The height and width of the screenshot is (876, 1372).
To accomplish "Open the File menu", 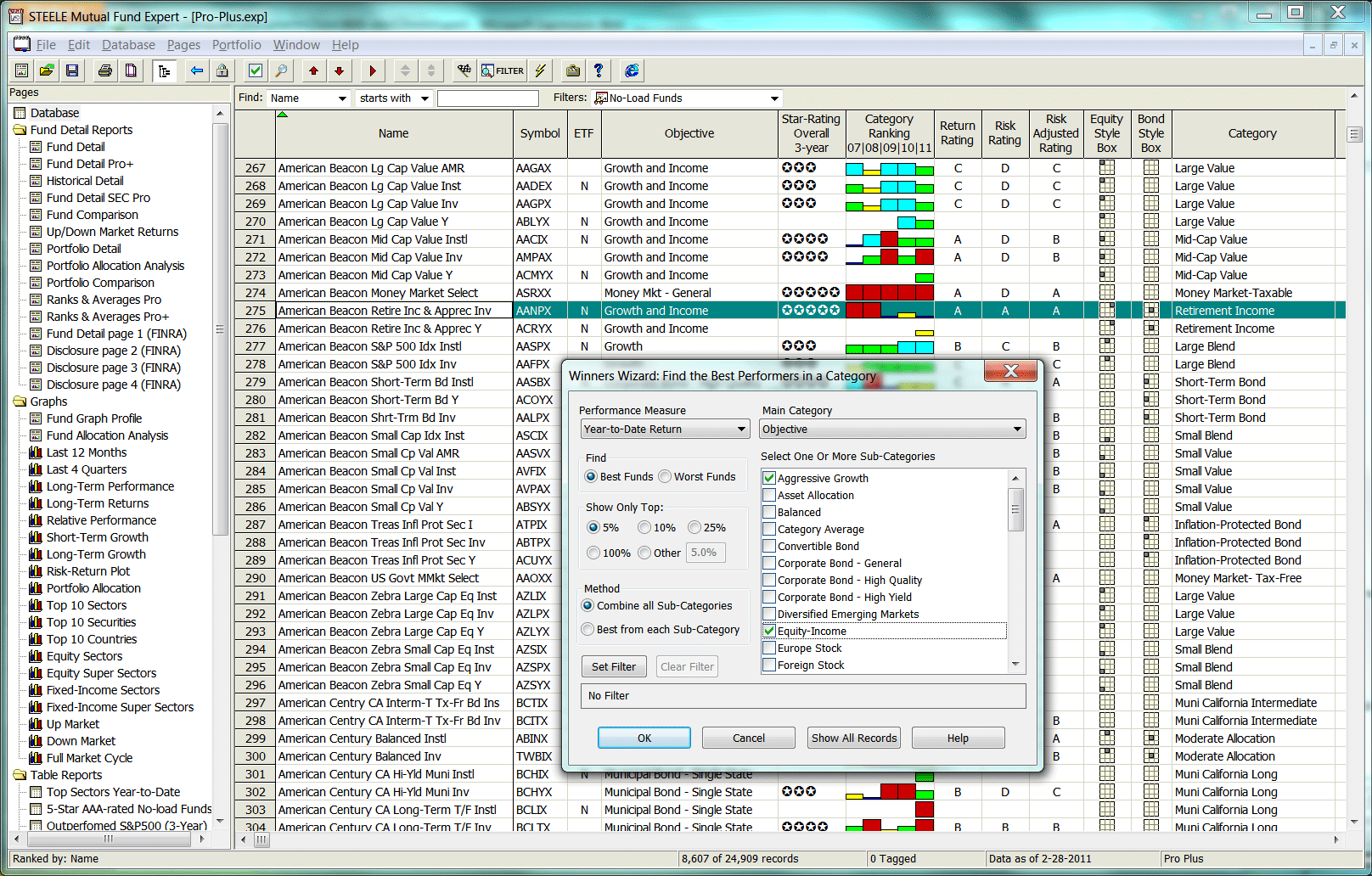I will [x=46, y=45].
